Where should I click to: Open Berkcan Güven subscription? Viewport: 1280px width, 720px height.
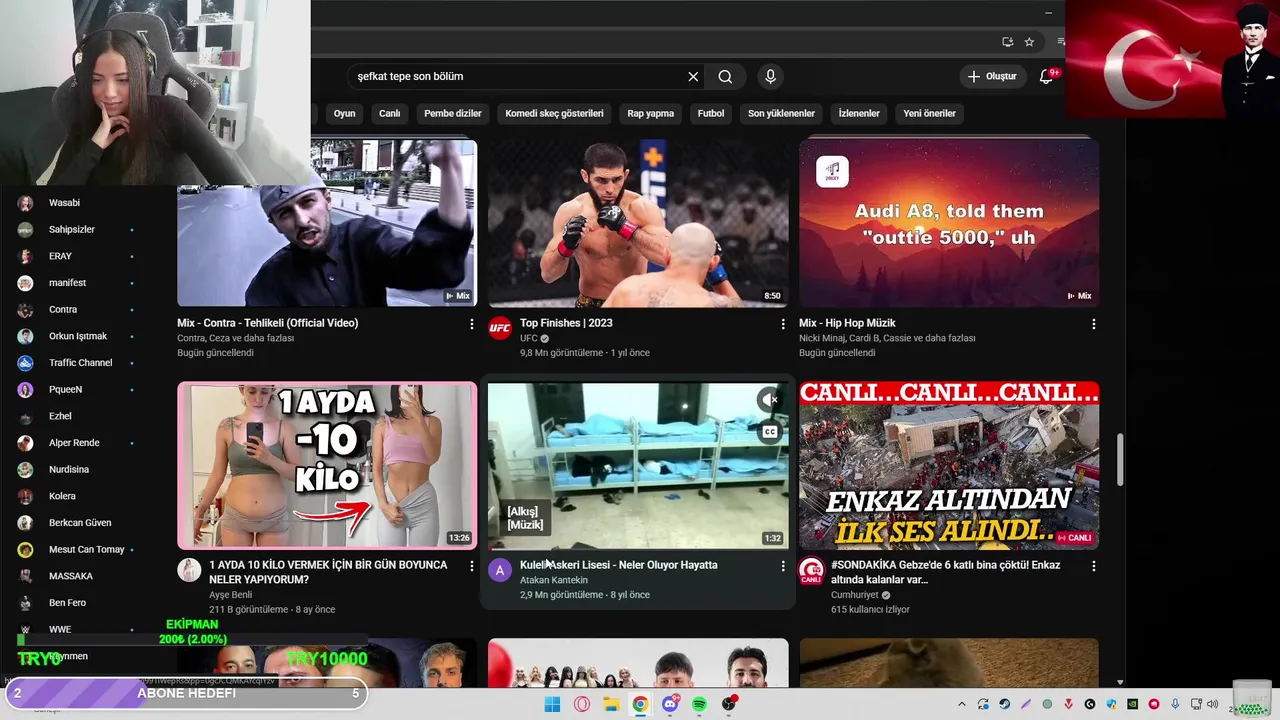pos(76,523)
